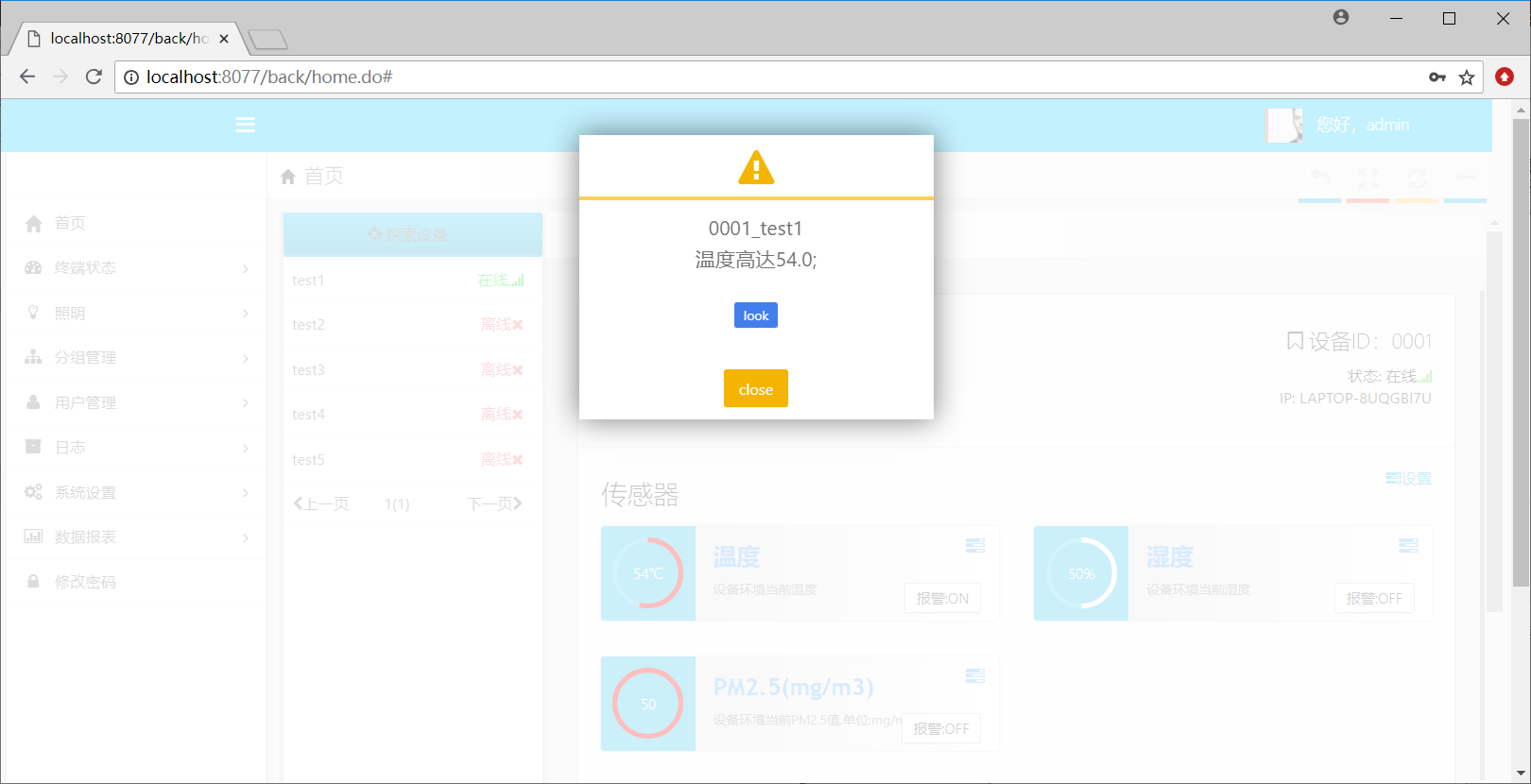Click the bar chart icon beside 数据报表
1531x784 pixels.
(33, 537)
